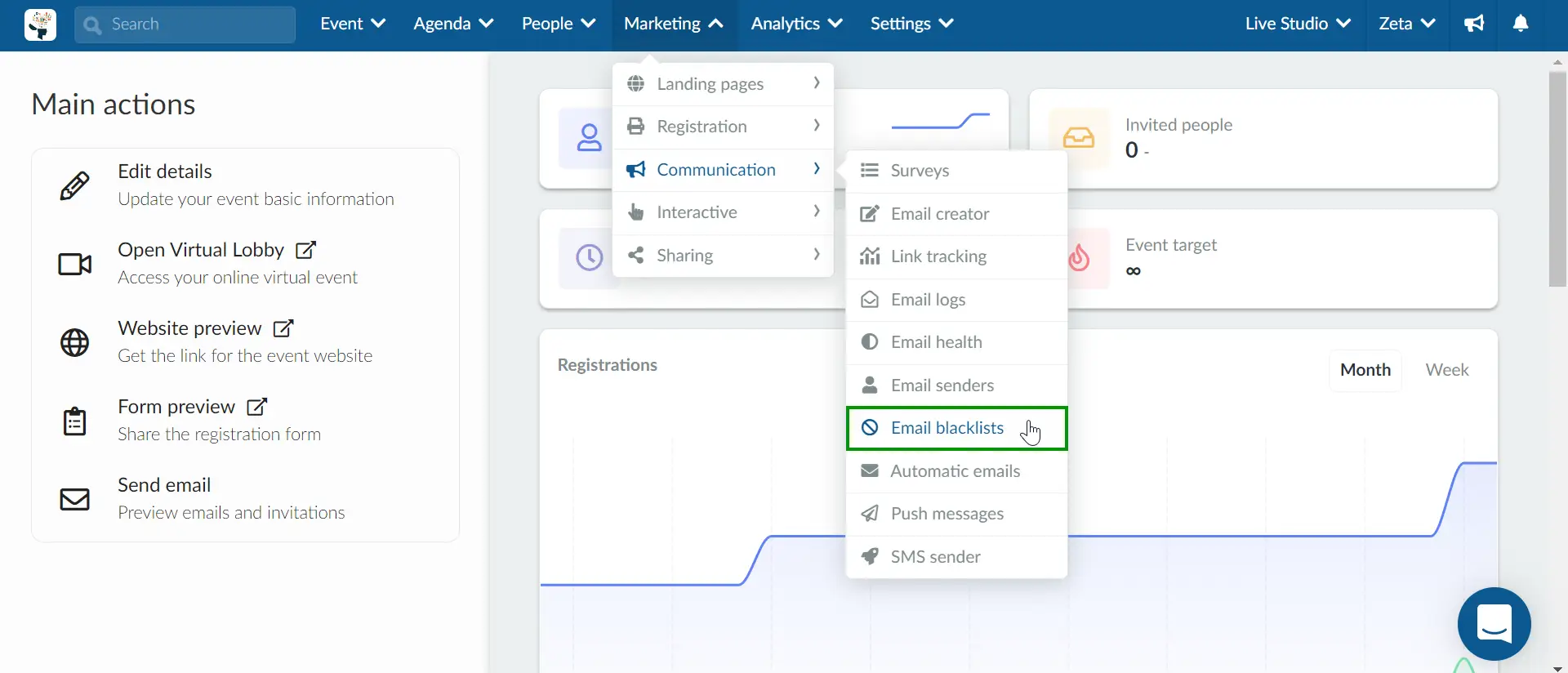1568x673 pixels.
Task: Expand the Analytics dropdown
Action: (x=796, y=24)
